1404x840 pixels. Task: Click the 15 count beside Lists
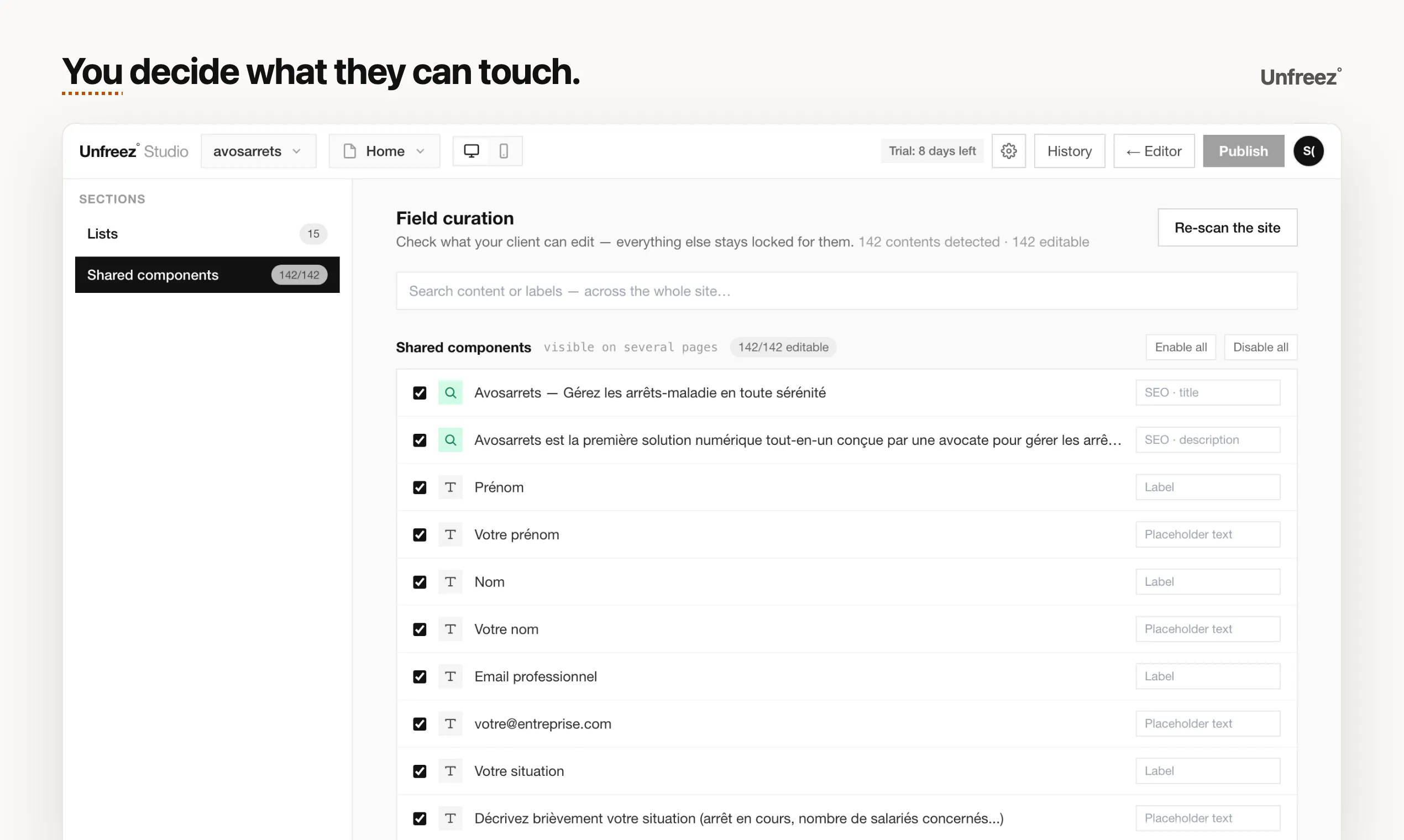point(313,234)
